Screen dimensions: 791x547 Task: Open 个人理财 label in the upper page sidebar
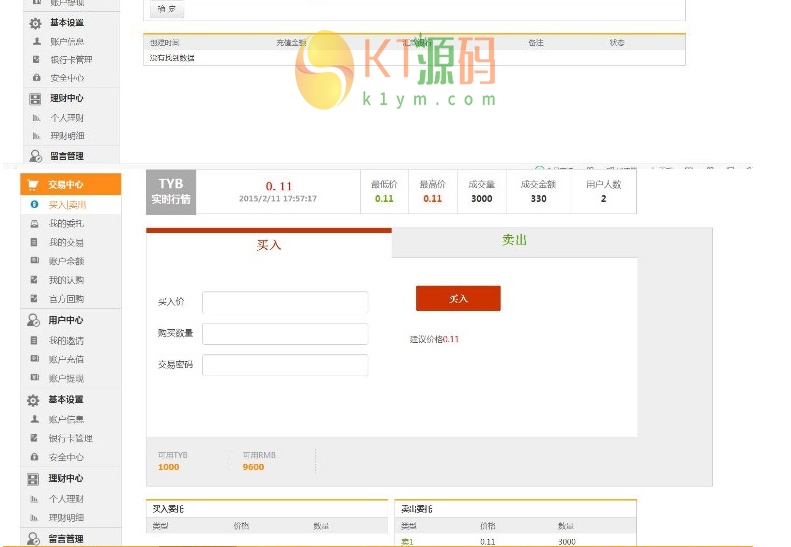click(67, 118)
